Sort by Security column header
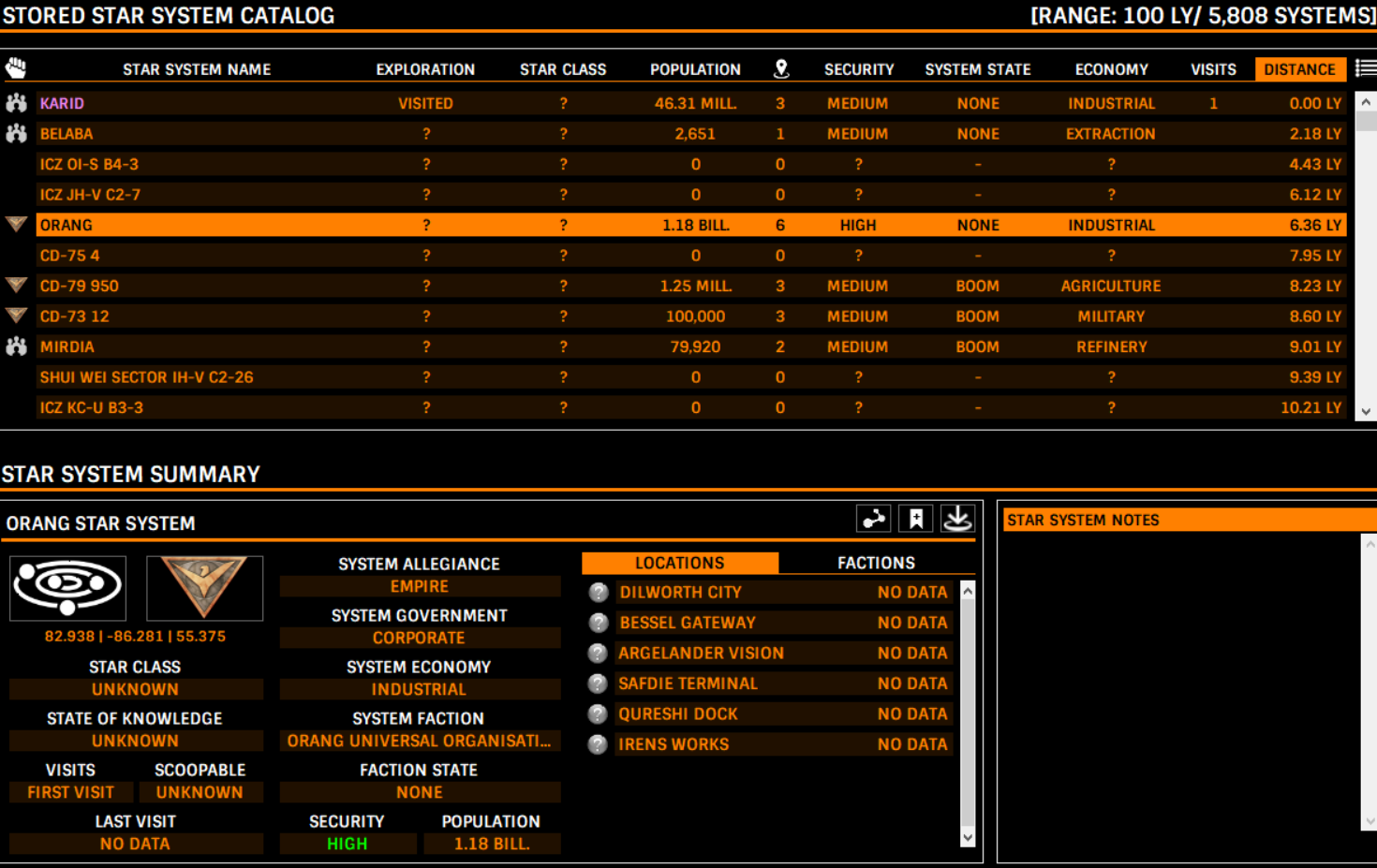Screen dimensions: 1377x868 coord(859,69)
